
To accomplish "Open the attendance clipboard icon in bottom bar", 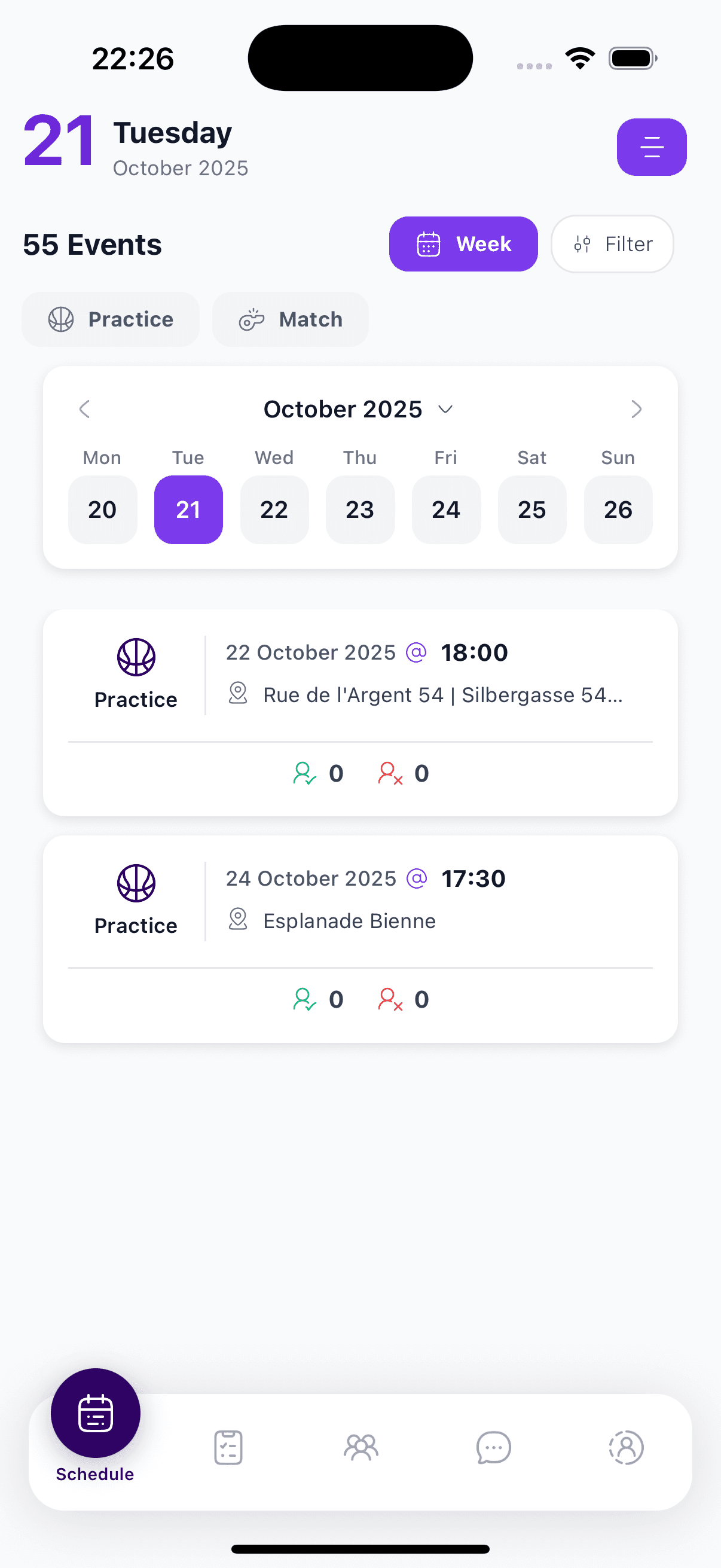I will [228, 1447].
